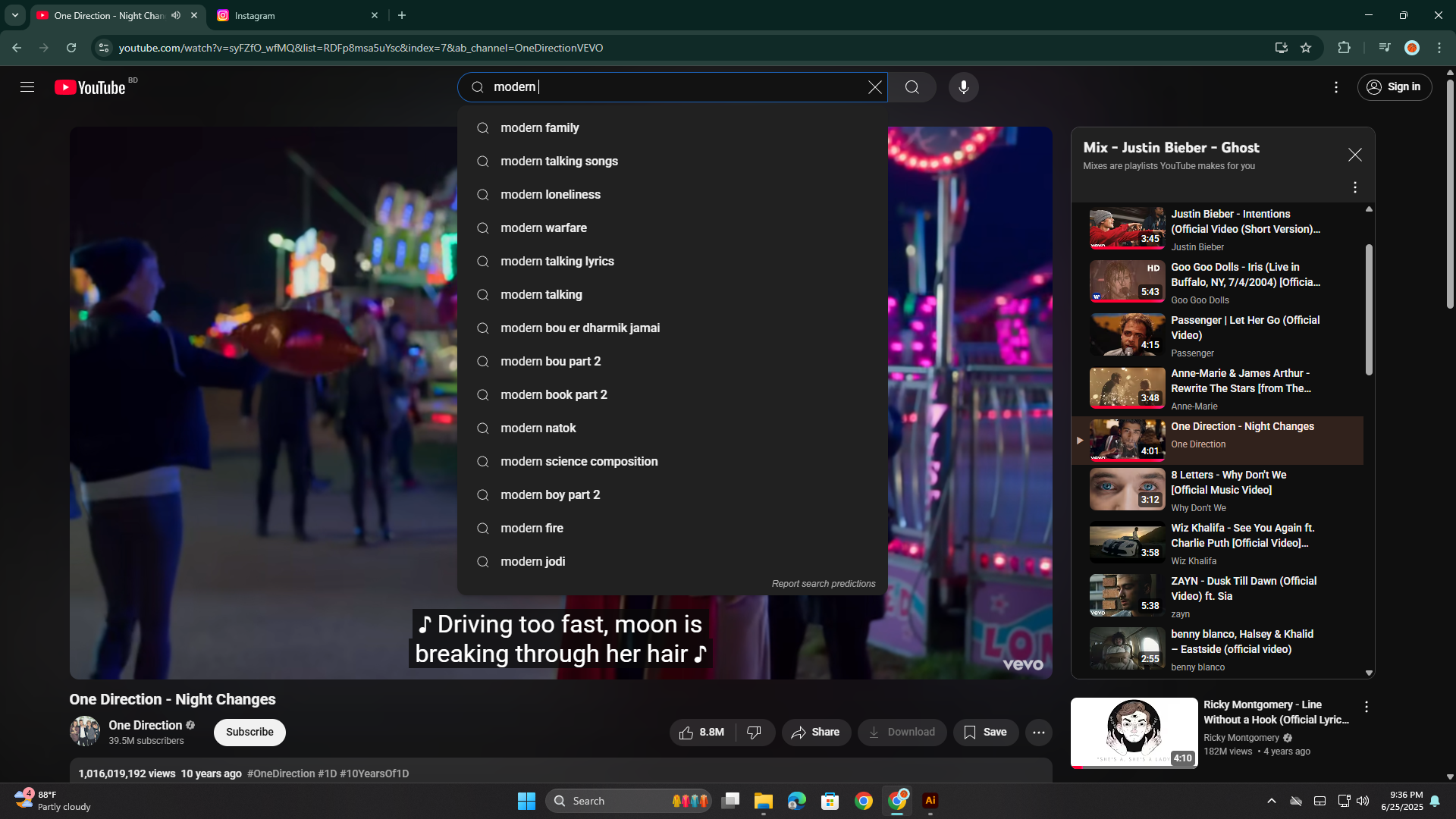Go back to the previous page
This screenshot has height=819, width=1456.
pos(17,48)
